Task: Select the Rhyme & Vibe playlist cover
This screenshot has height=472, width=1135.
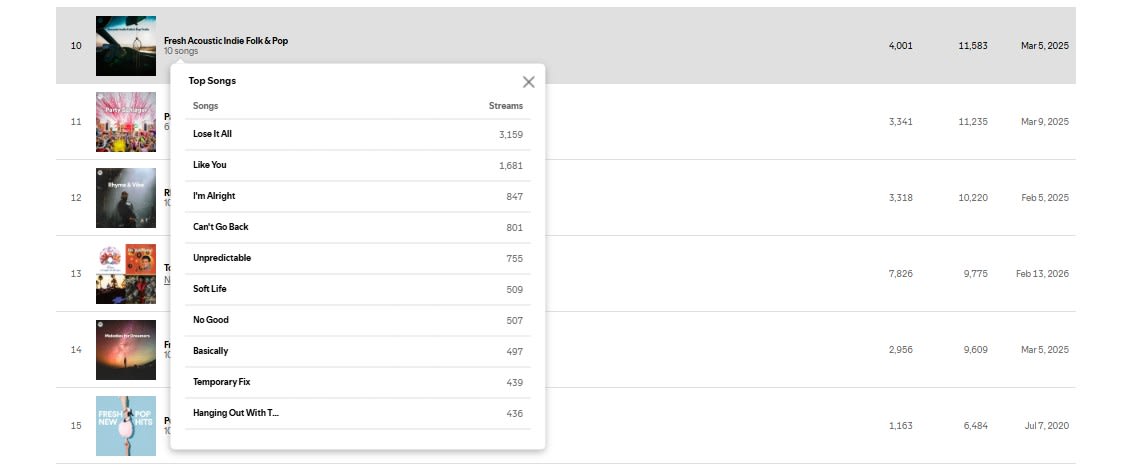Action: pos(126,198)
